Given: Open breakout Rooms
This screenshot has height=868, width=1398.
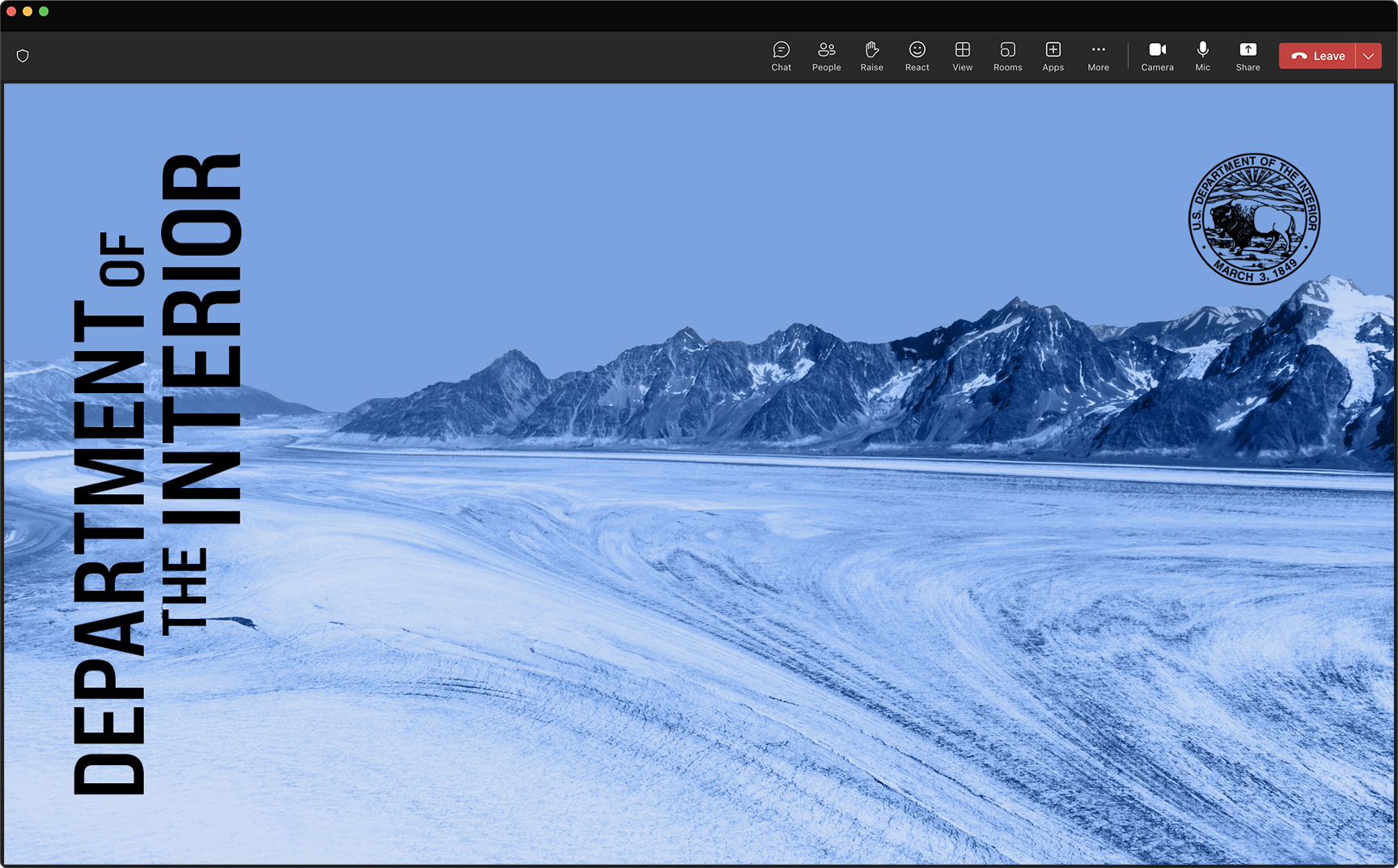Looking at the screenshot, I should coord(1007,56).
